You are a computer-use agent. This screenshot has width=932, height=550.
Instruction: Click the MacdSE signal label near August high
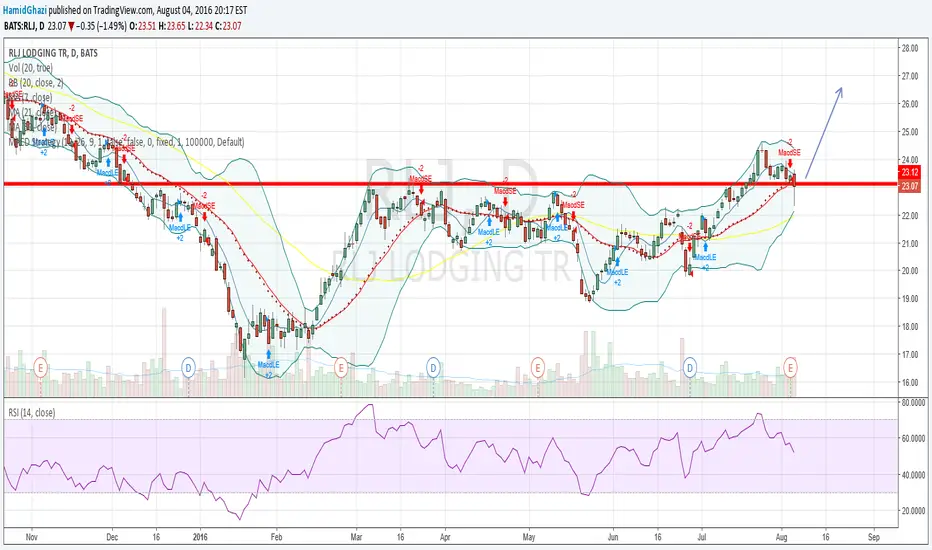[x=789, y=153]
